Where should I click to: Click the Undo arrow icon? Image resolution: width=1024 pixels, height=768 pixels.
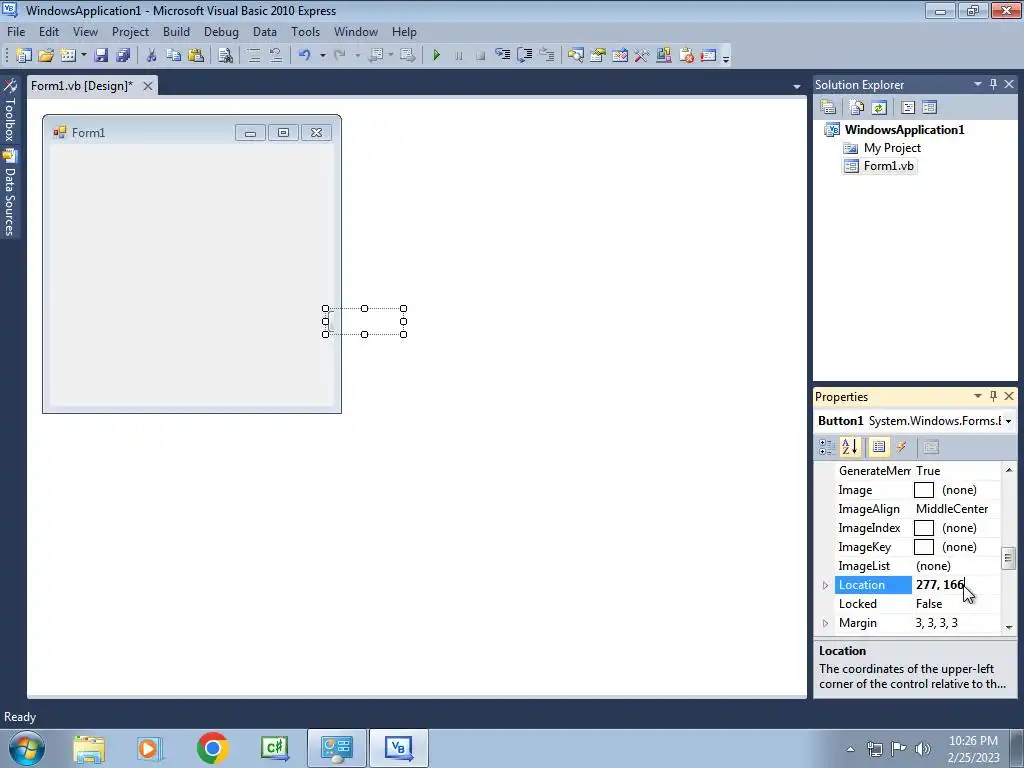click(304, 56)
